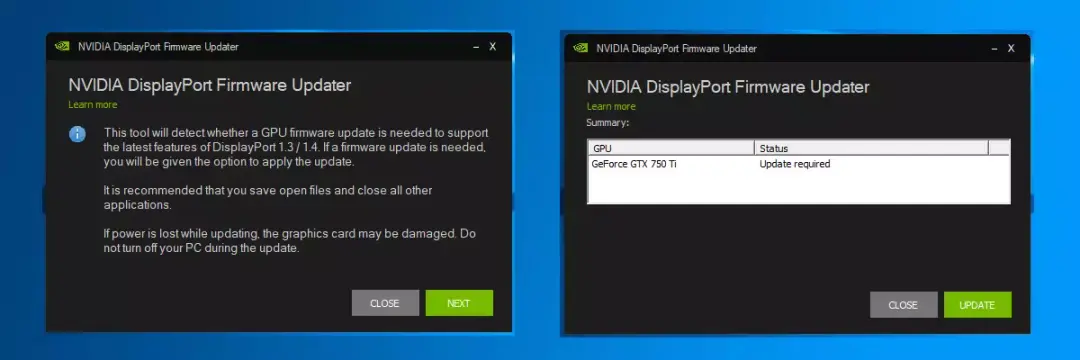
Task: Select the GeForce GTX 750 Ti row
Action: click(798, 164)
